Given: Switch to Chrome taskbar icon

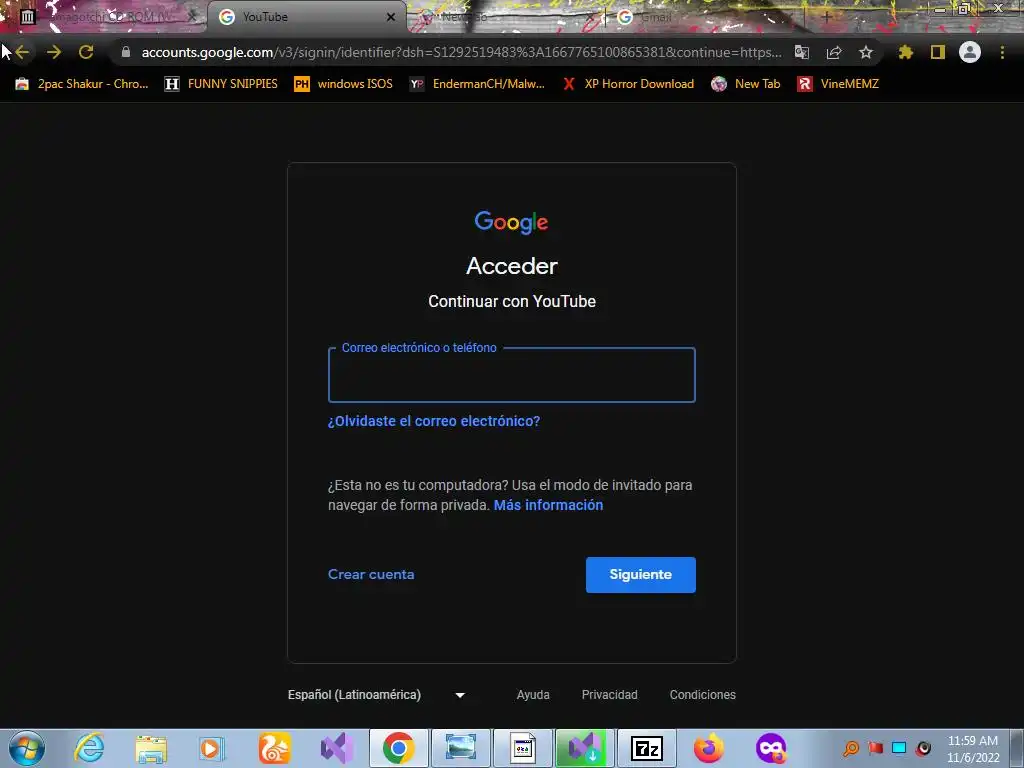Looking at the screenshot, I should click(398, 748).
